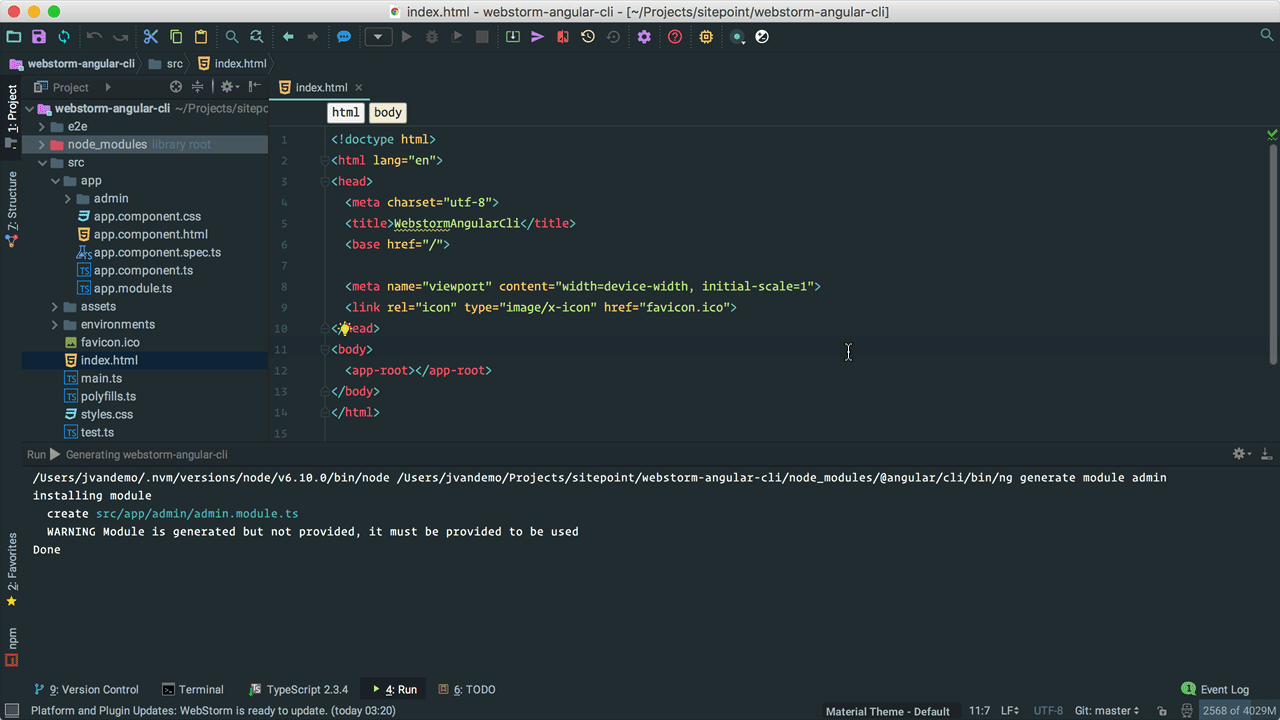Click the Synchronize refresh icon
Screen dimensions: 1280x720
pos(64,37)
